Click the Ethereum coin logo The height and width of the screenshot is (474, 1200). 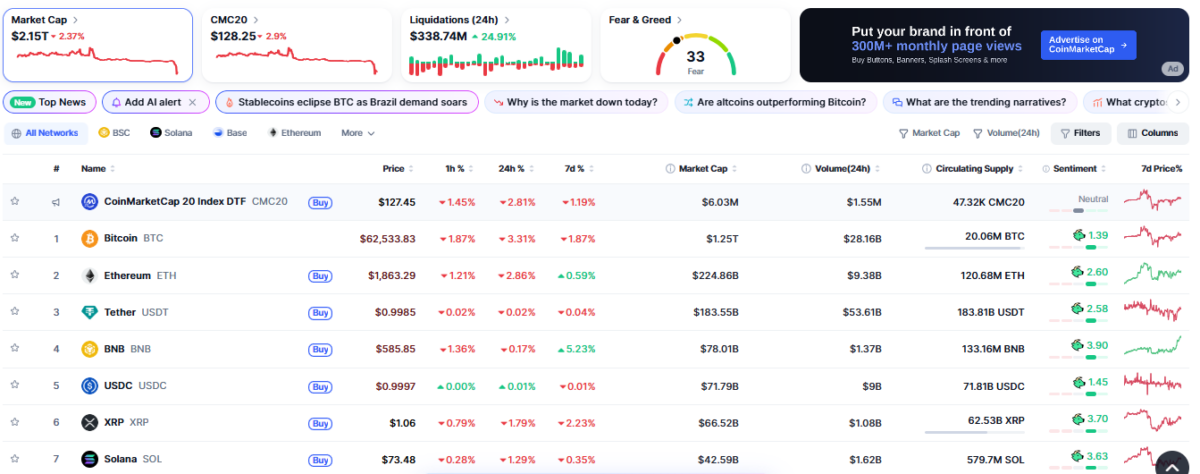coord(89,275)
